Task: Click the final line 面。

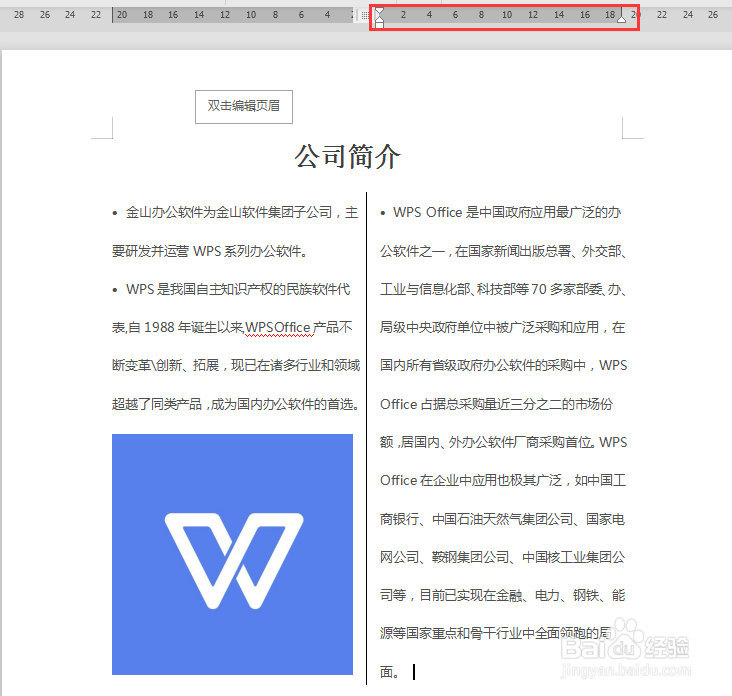Action: pyautogui.click(x=389, y=672)
